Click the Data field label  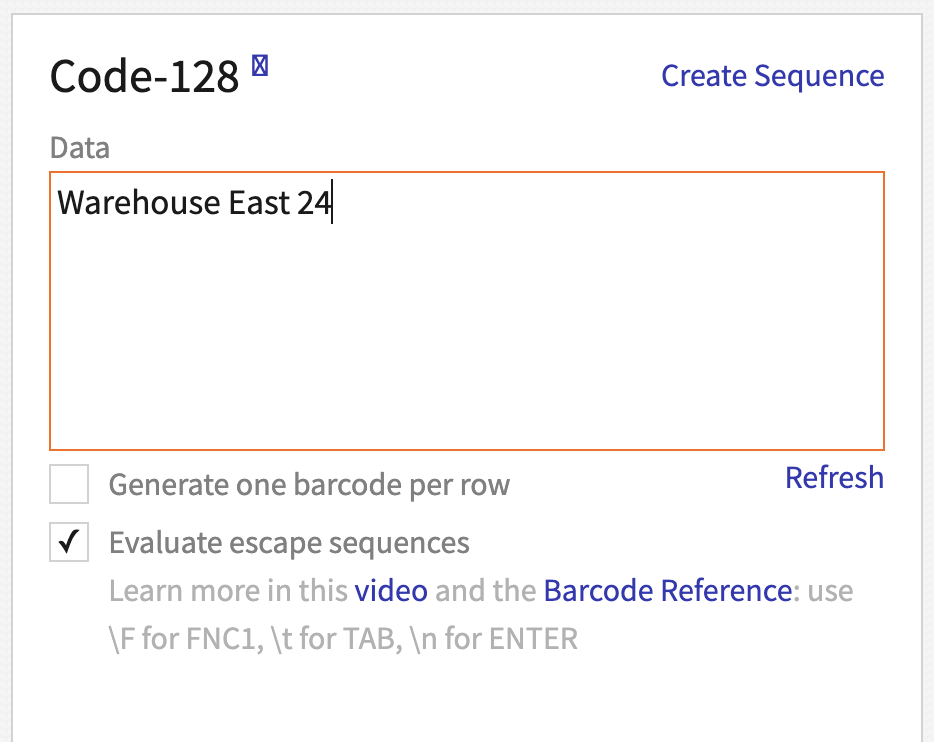pos(80,149)
